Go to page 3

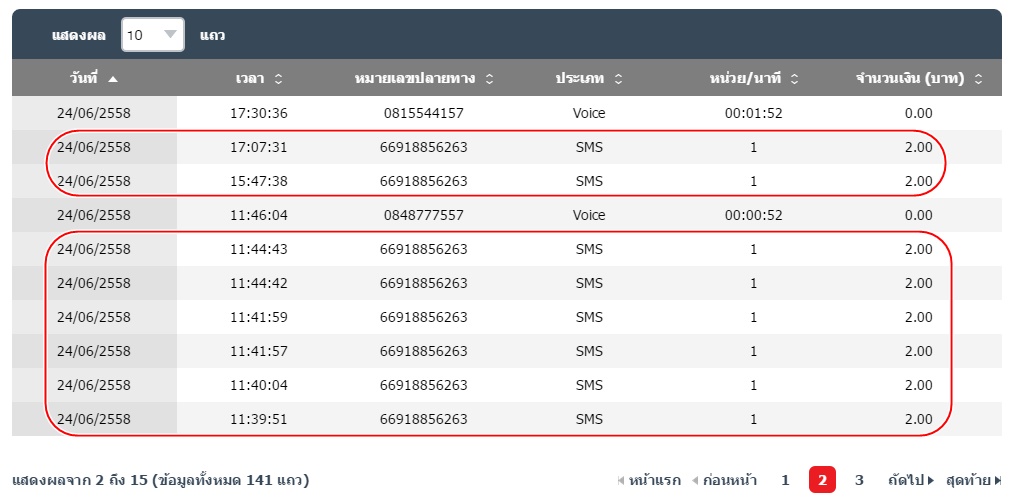coord(859,480)
